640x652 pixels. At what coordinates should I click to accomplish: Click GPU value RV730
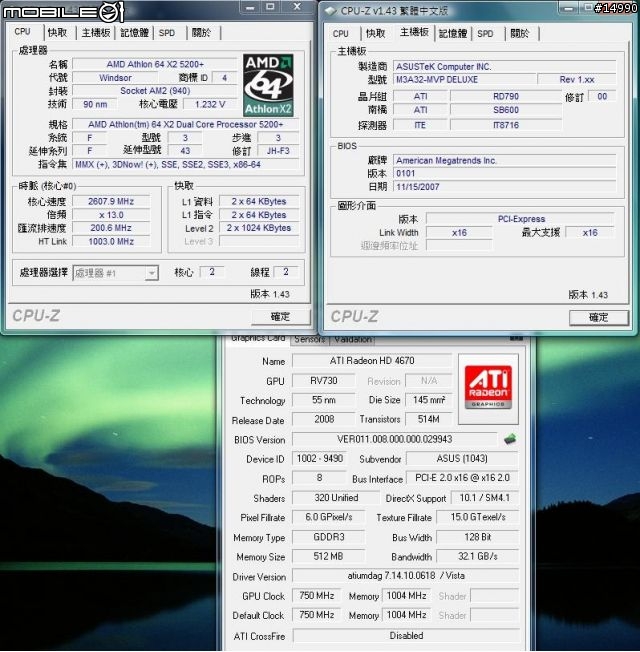[x=324, y=380]
